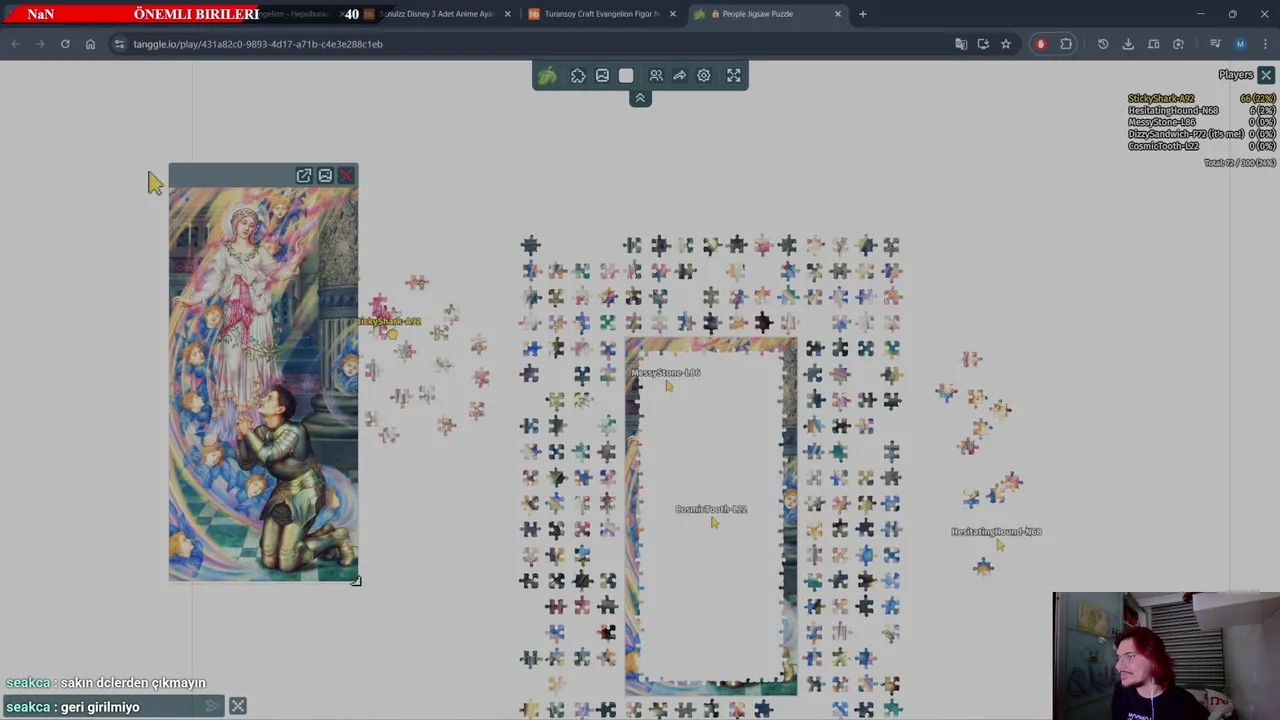Close the reference image preview panel
The width and height of the screenshot is (1280, 720).
pos(346,176)
